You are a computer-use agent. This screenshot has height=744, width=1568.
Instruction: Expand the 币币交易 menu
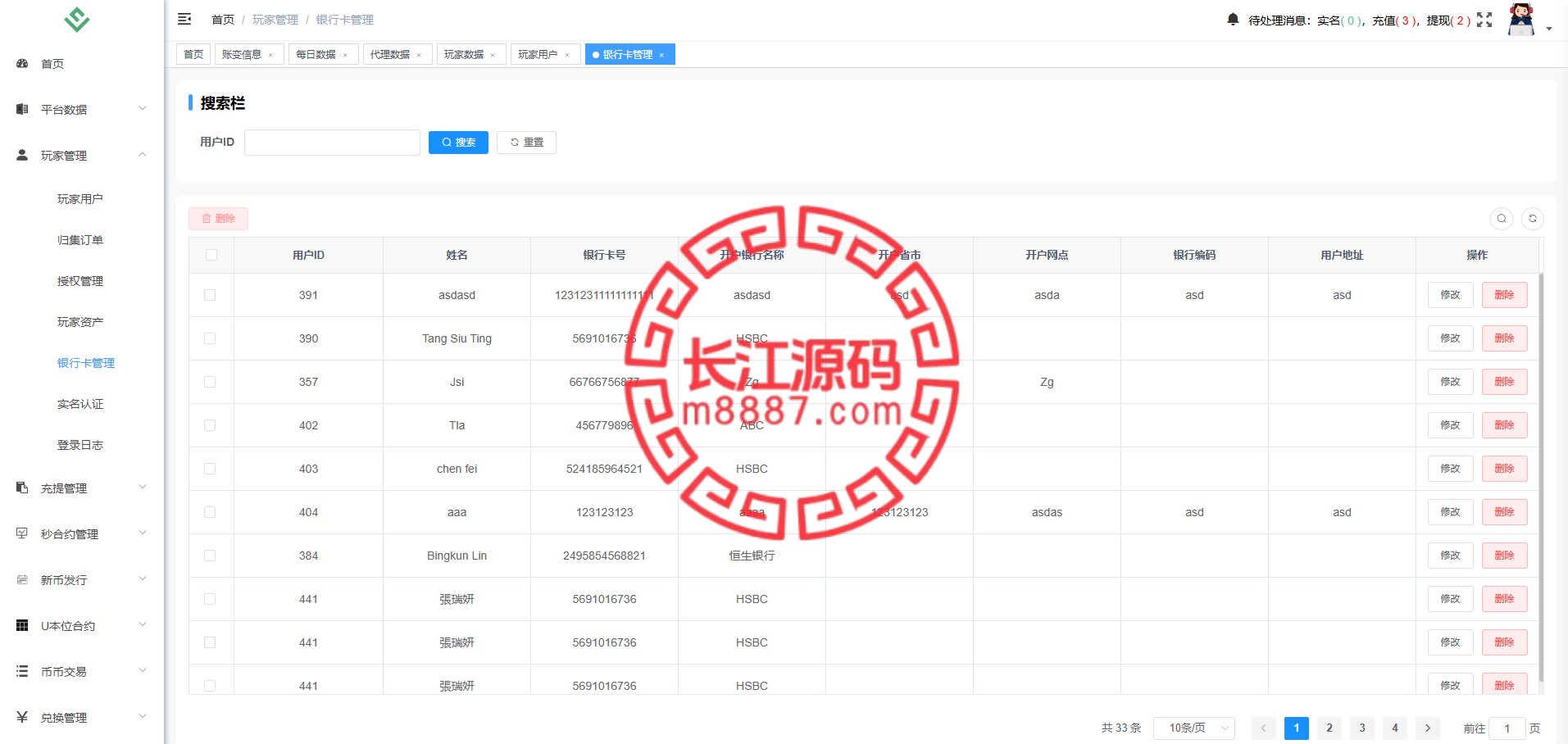[143, 670]
